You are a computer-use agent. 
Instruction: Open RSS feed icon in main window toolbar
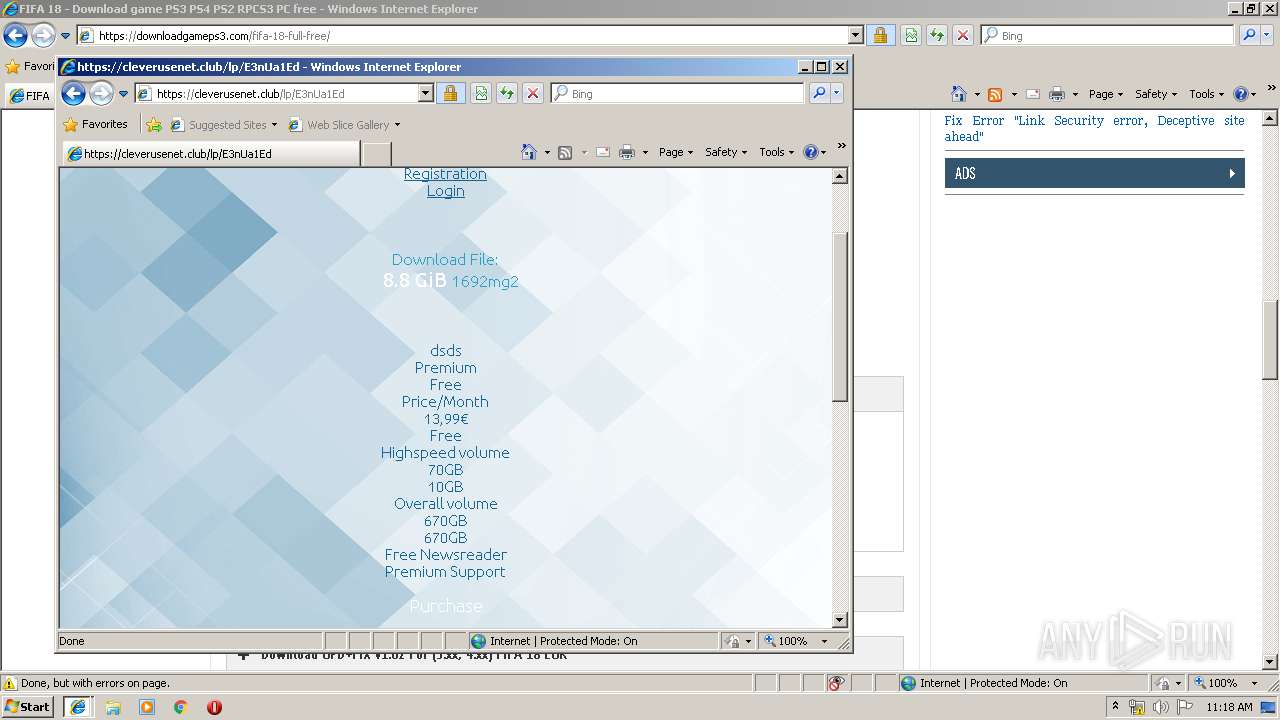(995, 94)
